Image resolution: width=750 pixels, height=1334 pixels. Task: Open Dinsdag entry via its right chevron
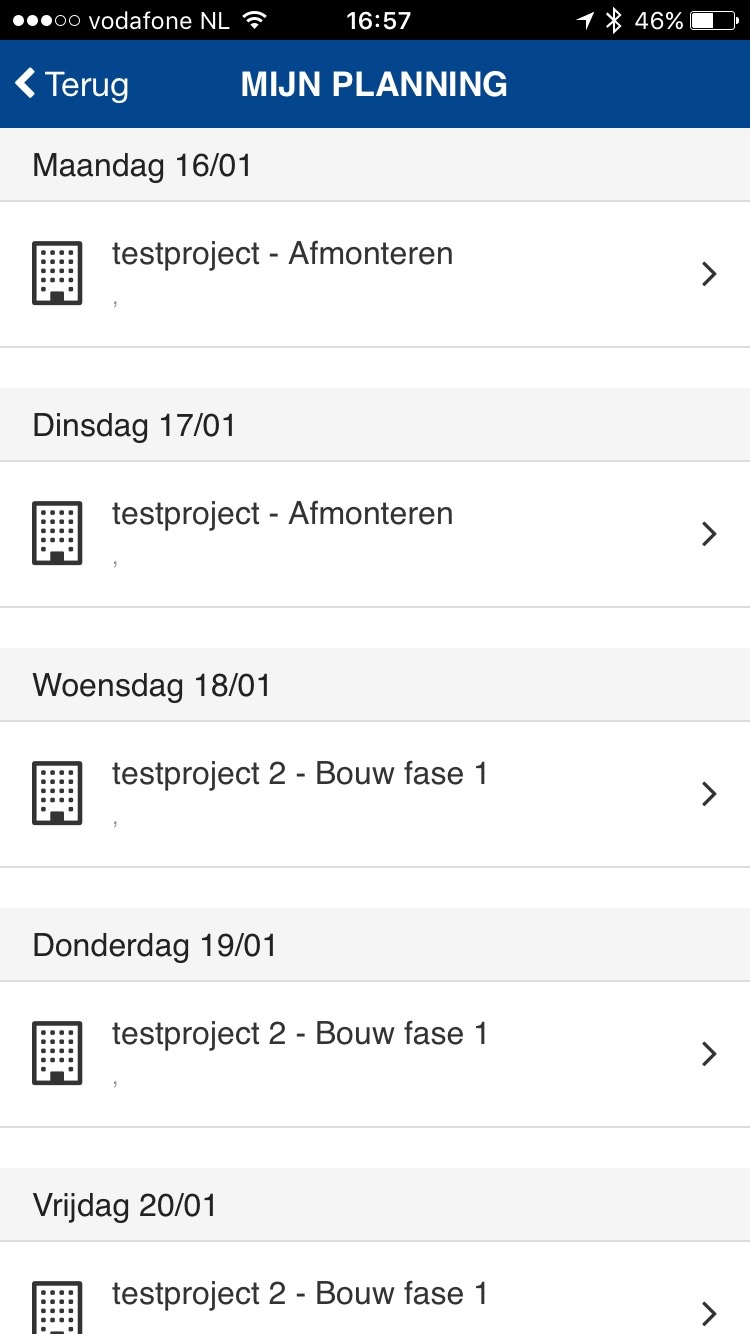709,534
